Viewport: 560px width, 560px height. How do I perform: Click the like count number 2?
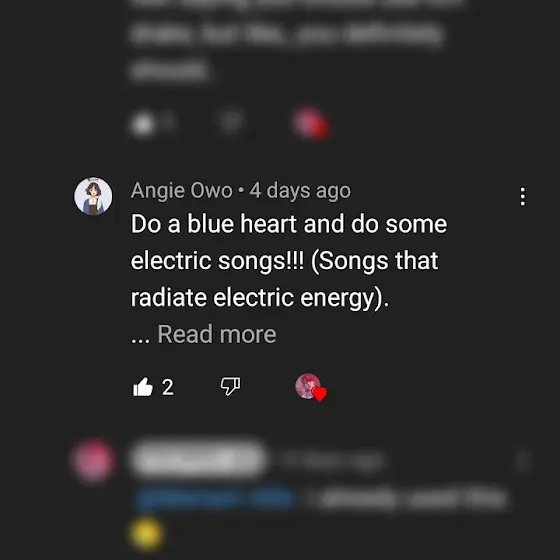click(x=168, y=387)
